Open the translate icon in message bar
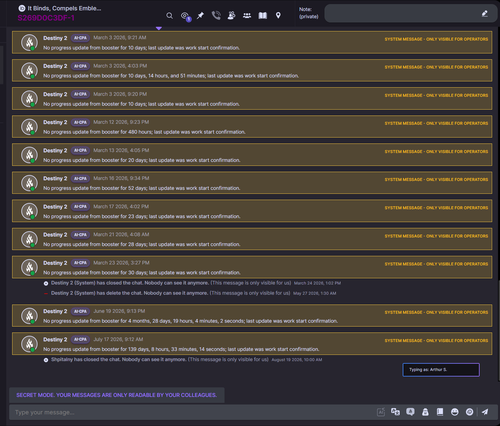The width and height of the screenshot is (500, 426). [395, 412]
